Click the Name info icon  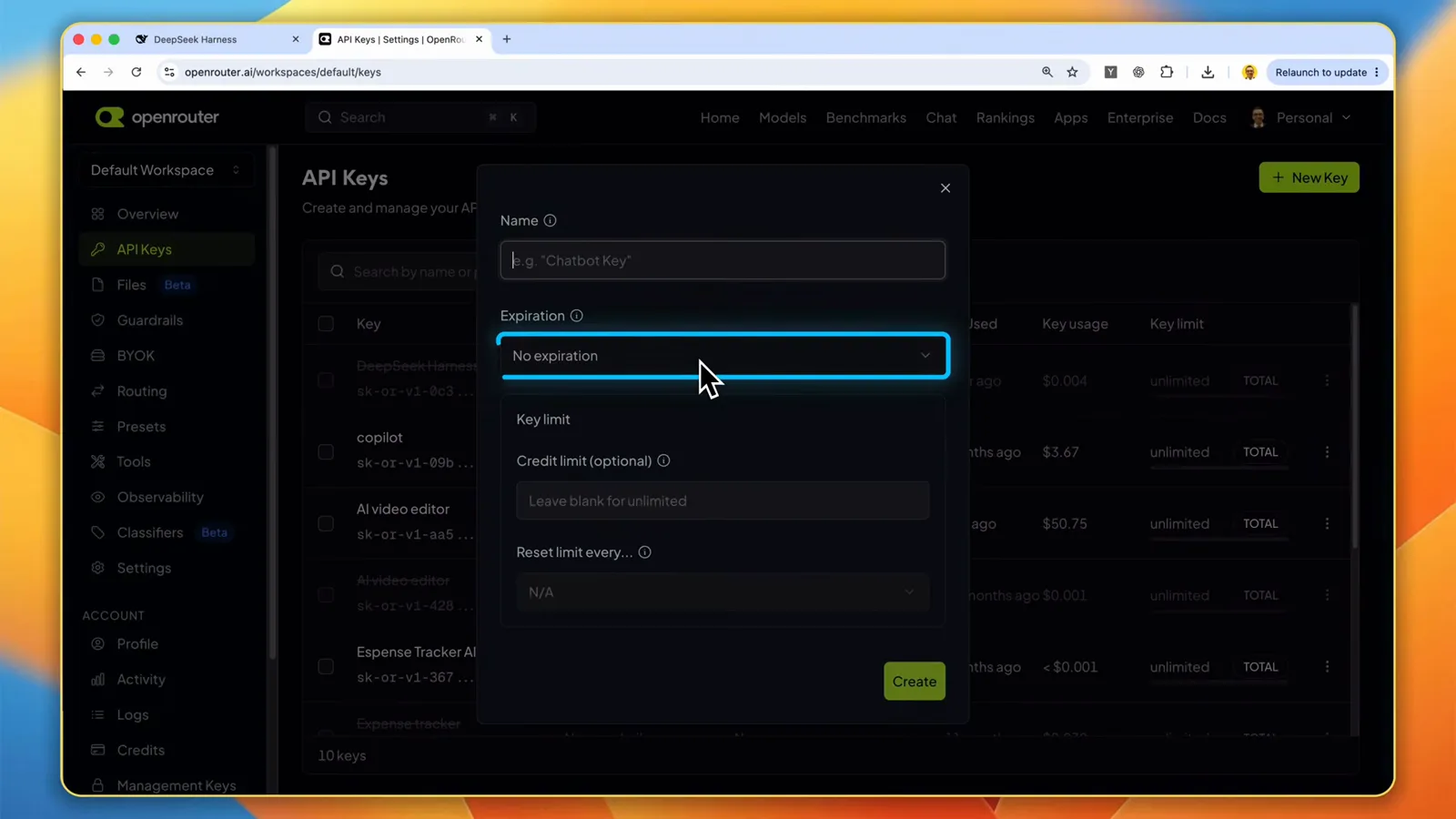[550, 220]
